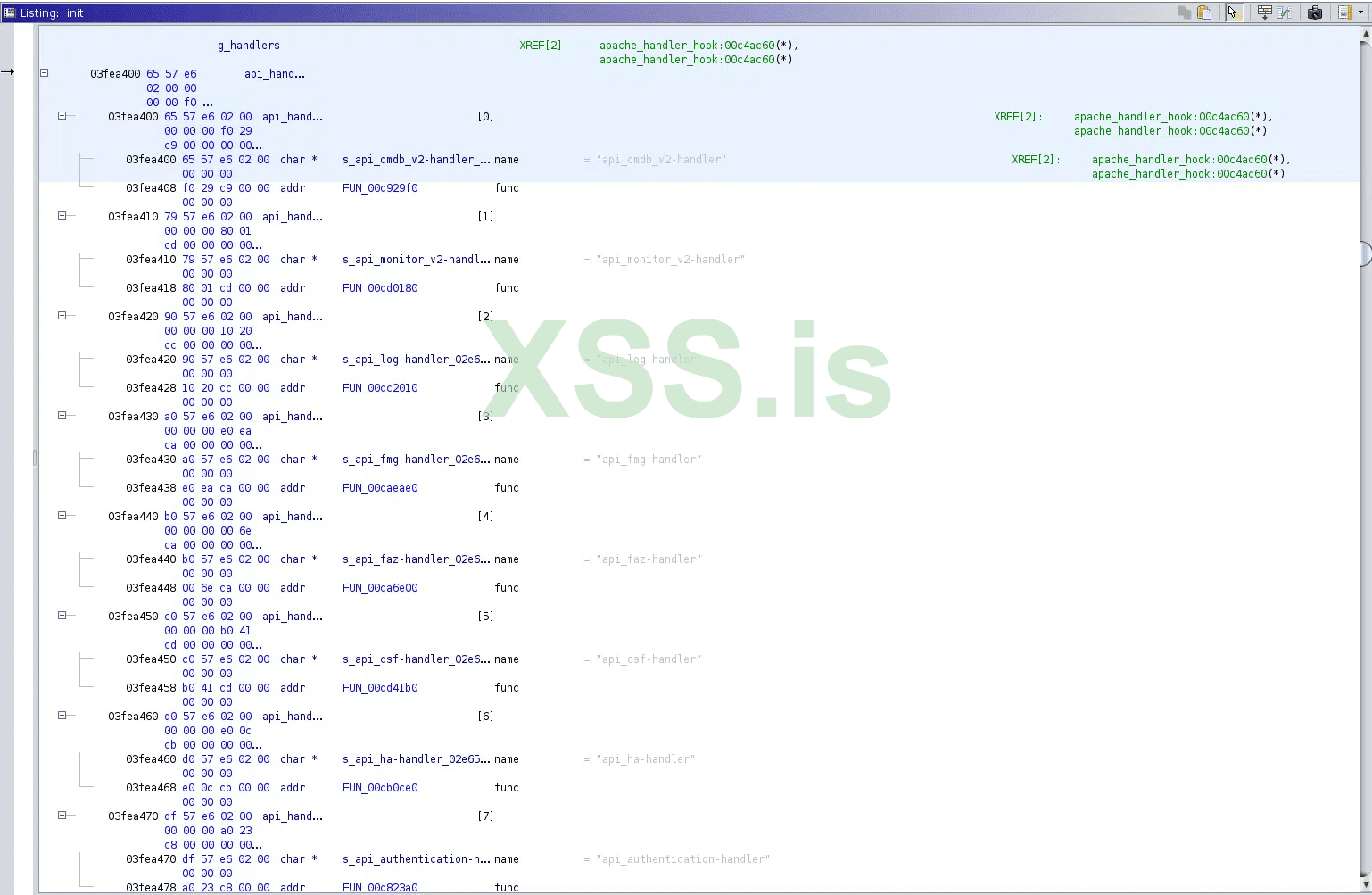
Task: Click the listing diff compare icon
Action: (1285, 12)
